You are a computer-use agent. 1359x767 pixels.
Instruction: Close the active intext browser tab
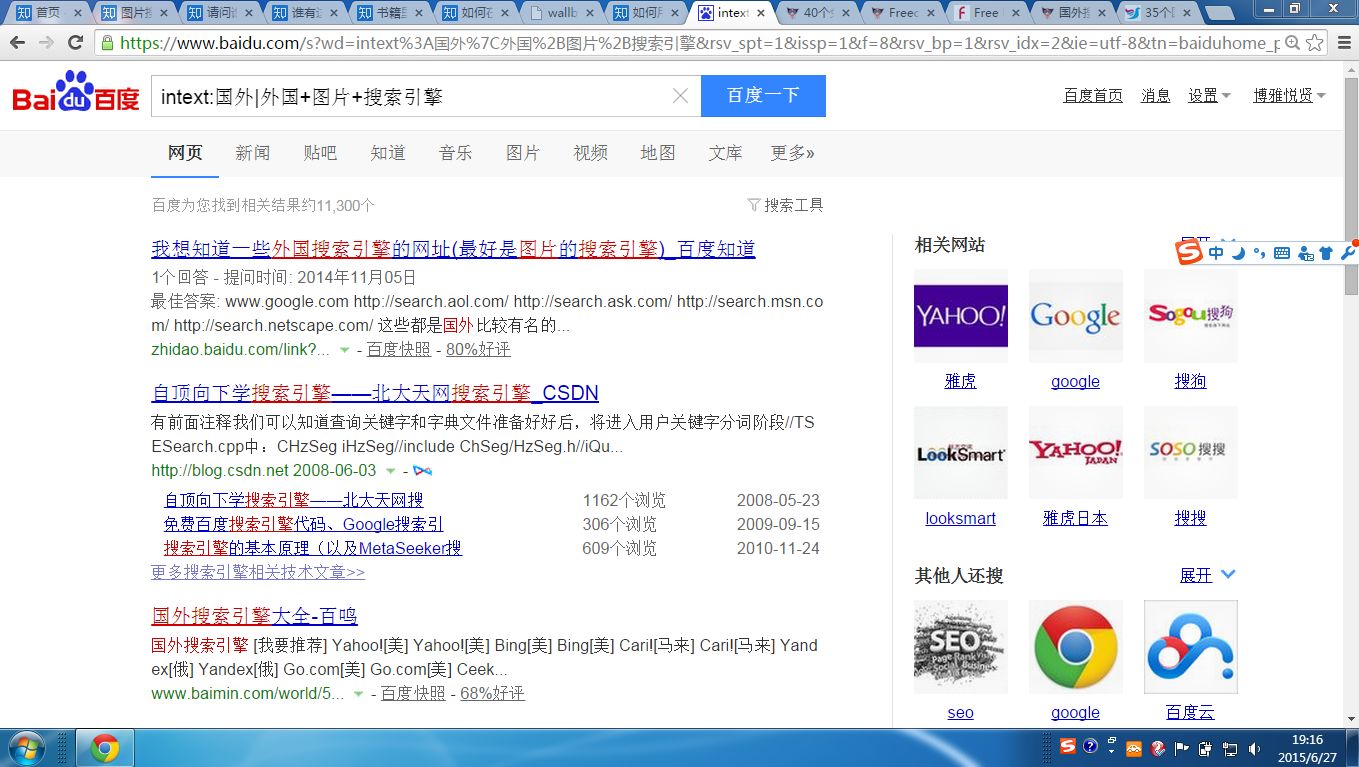click(761, 13)
